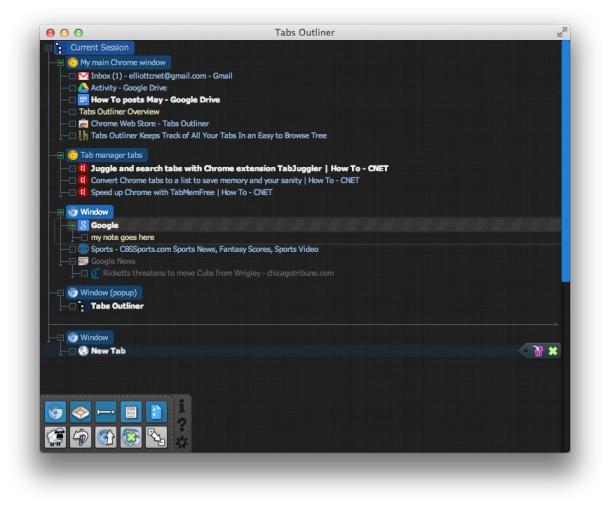Select Sports - CBSSports.com entry
The width and height of the screenshot is (610, 508).
coord(204,249)
